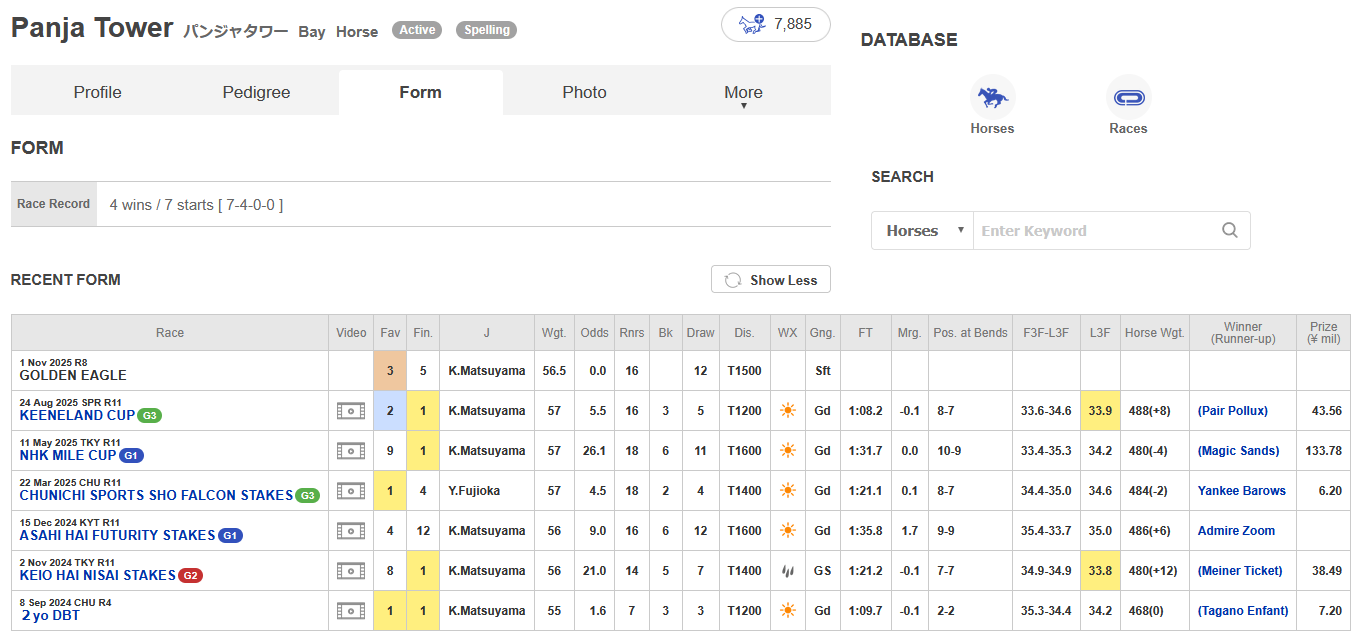Click the search magnifier icon
Image resolution: width=1366 pixels, height=641 pixels.
[x=1230, y=230]
